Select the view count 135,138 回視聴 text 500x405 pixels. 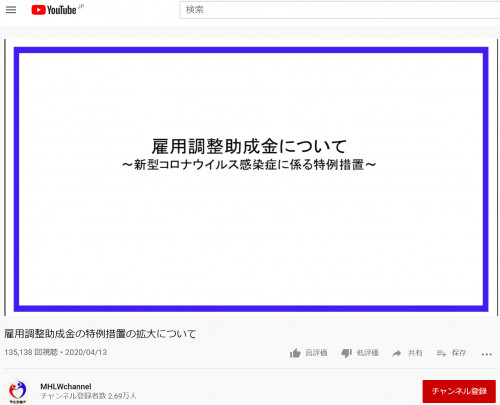pyautogui.click(x=31, y=352)
